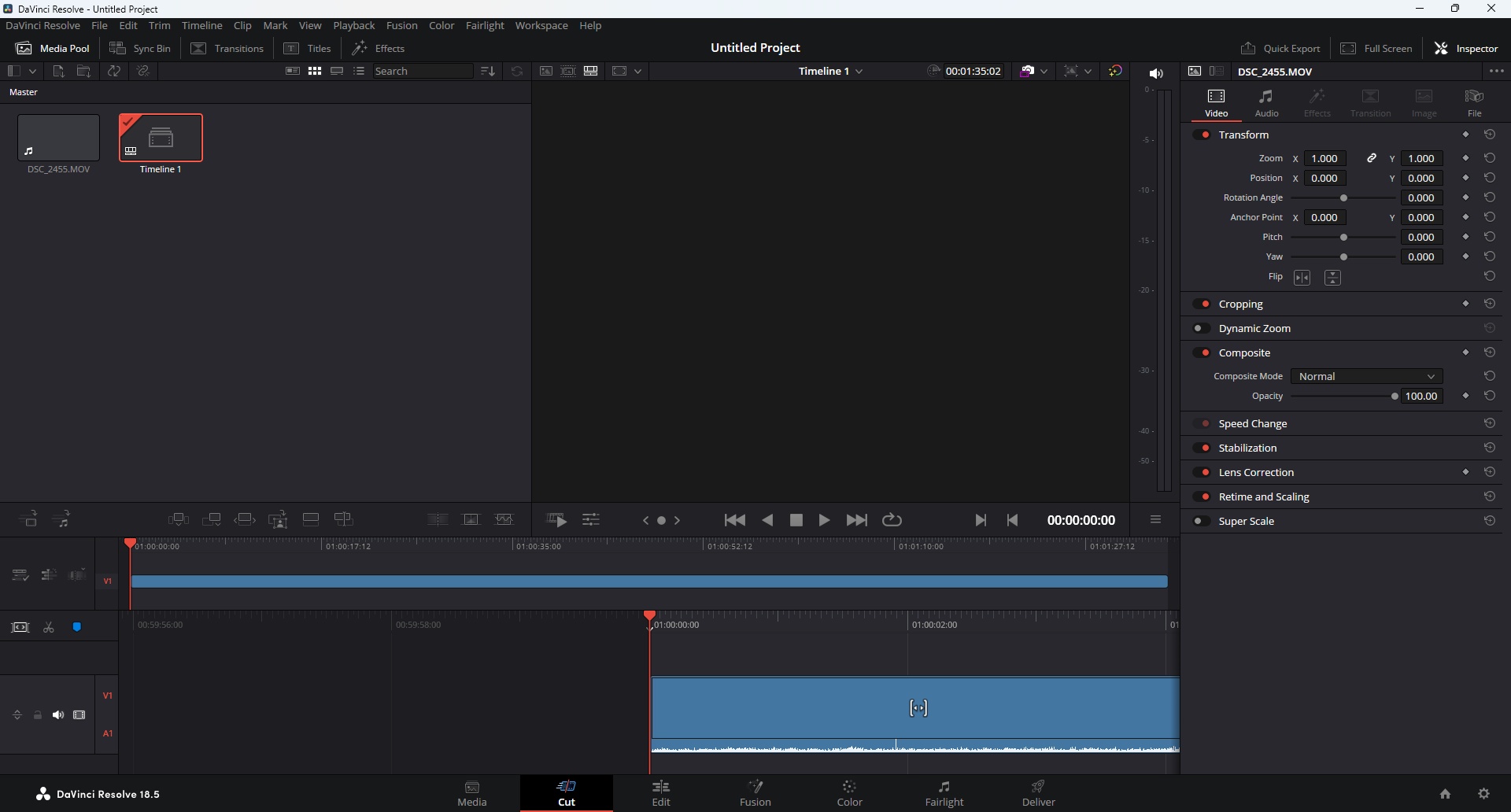Open the Fairlight page
Viewport: 1511px width, 812px height.
tap(944, 793)
